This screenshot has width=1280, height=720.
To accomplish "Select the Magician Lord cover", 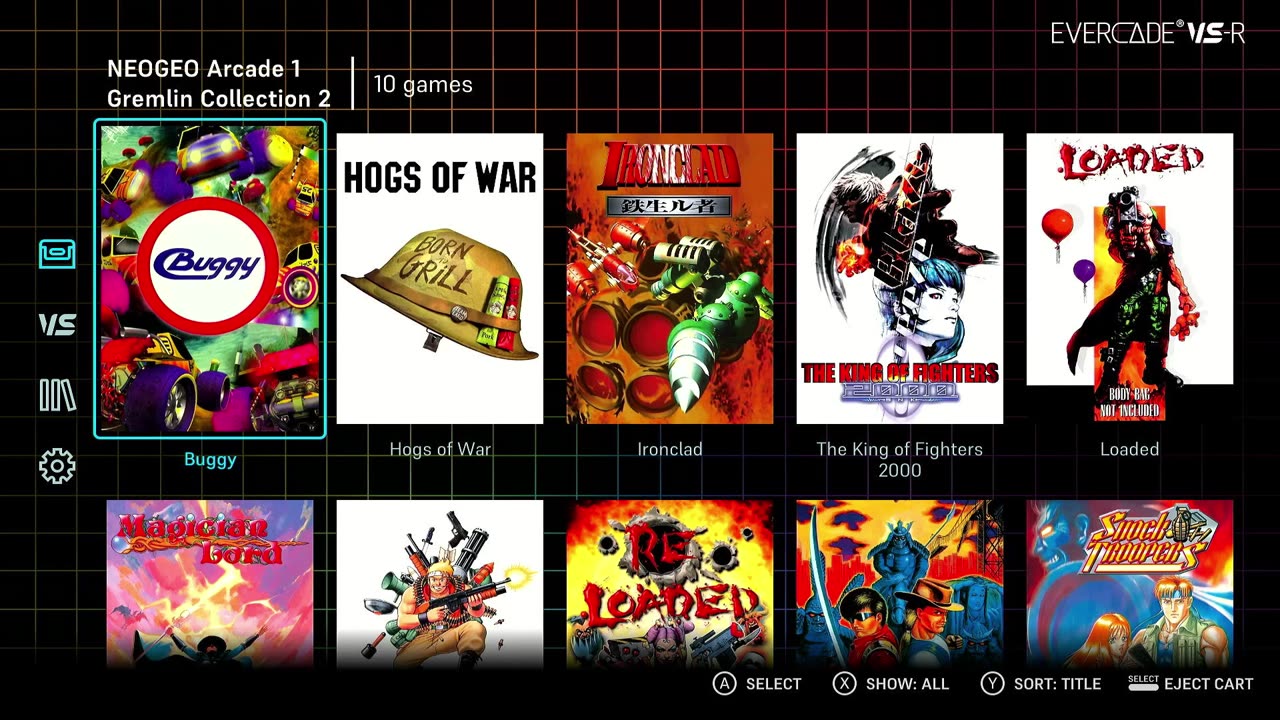I will tap(210, 584).
